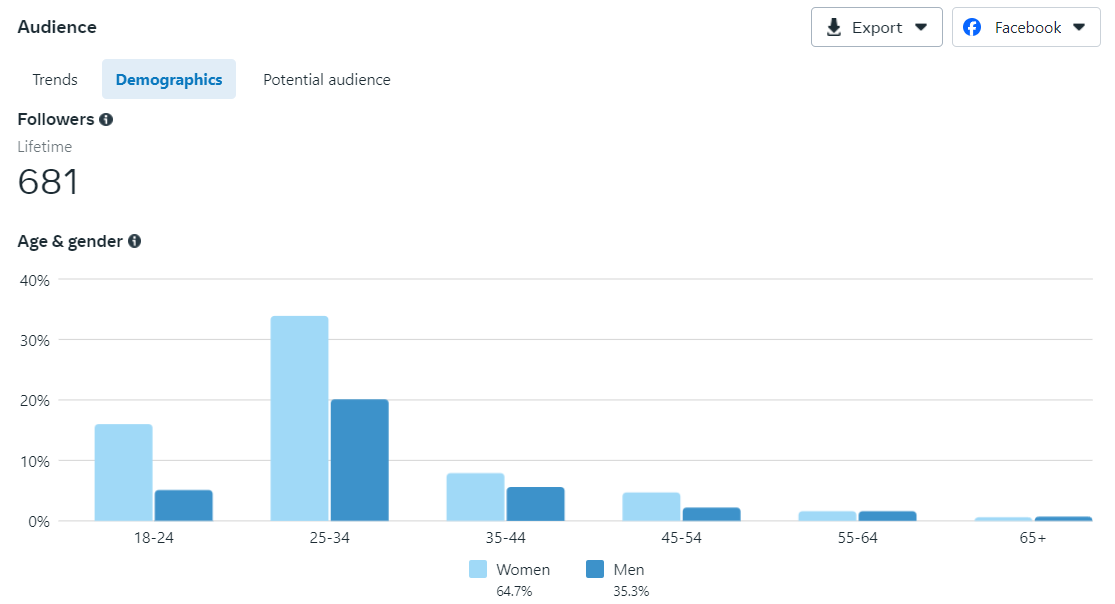Select the Demographics tab
Screen dimensions: 1115x604
point(169,80)
